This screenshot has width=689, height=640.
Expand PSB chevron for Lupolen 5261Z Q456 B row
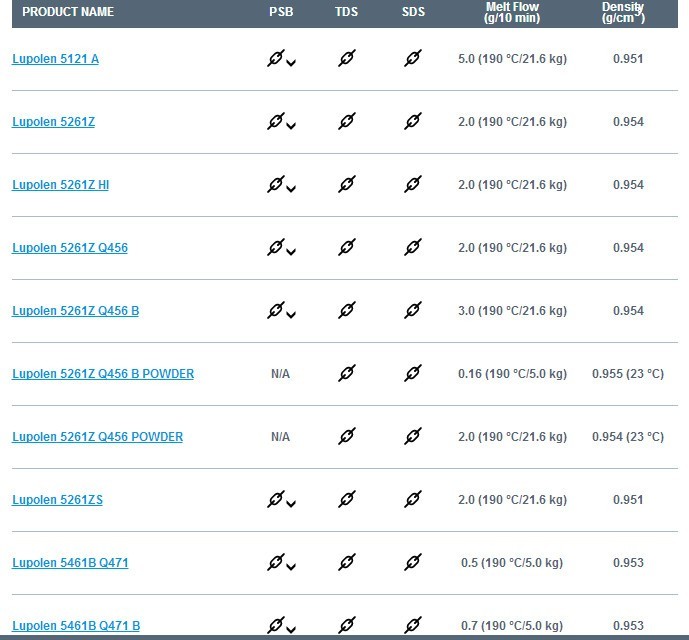click(x=291, y=315)
